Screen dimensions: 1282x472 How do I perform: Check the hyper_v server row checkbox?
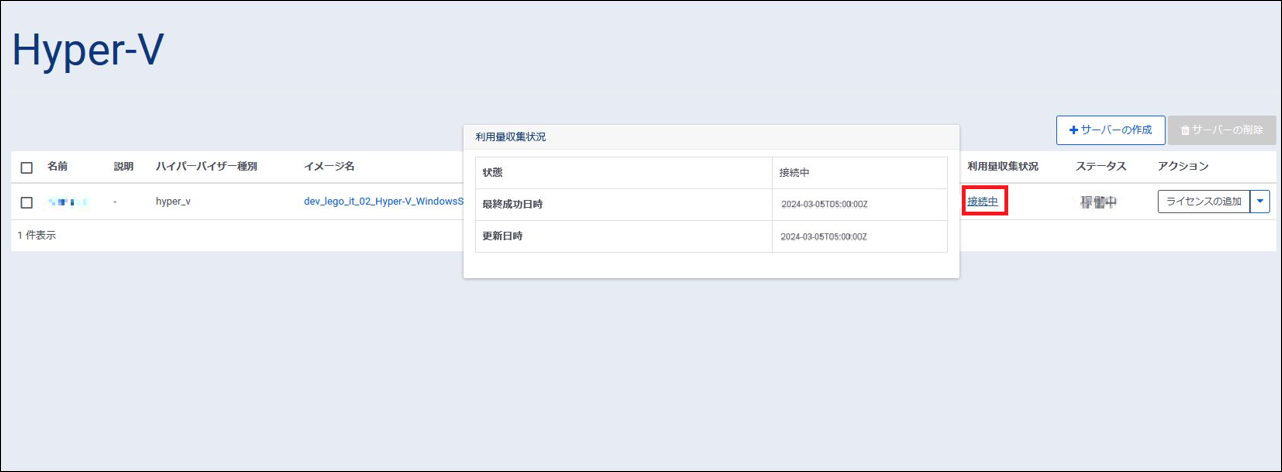click(x=27, y=202)
